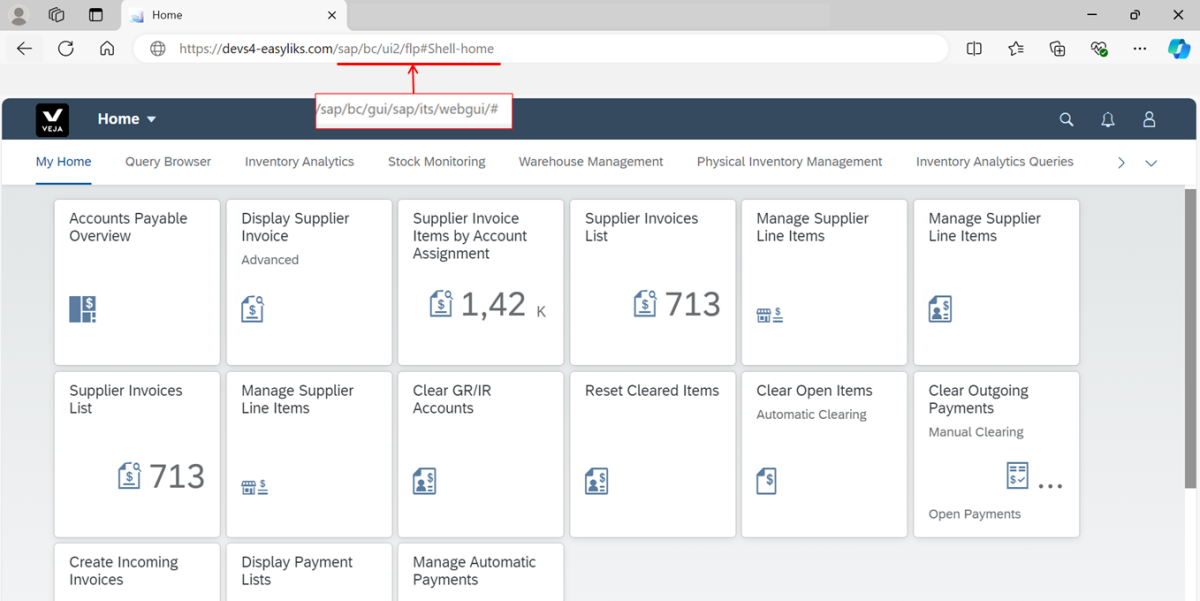Open the SAP search magnifier
Image resolution: width=1200 pixels, height=601 pixels.
[x=1066, y=118]
